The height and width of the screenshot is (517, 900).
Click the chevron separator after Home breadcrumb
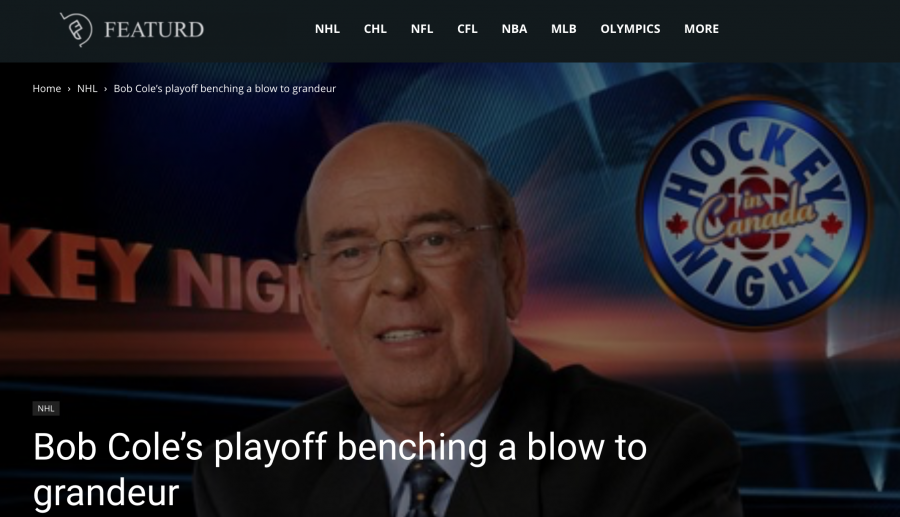[69, 89]
